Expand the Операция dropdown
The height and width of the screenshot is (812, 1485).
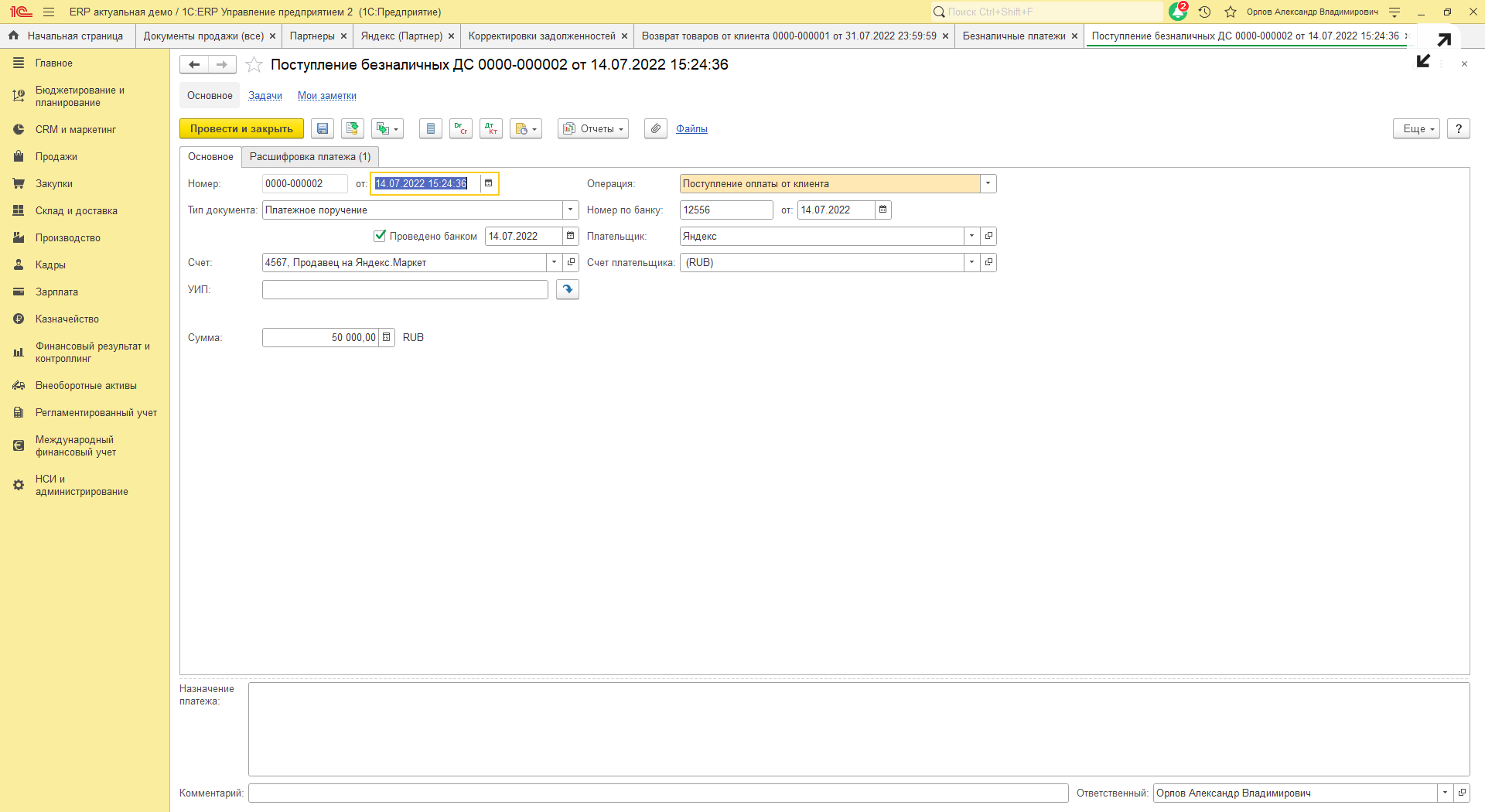(x=988, y=184)
